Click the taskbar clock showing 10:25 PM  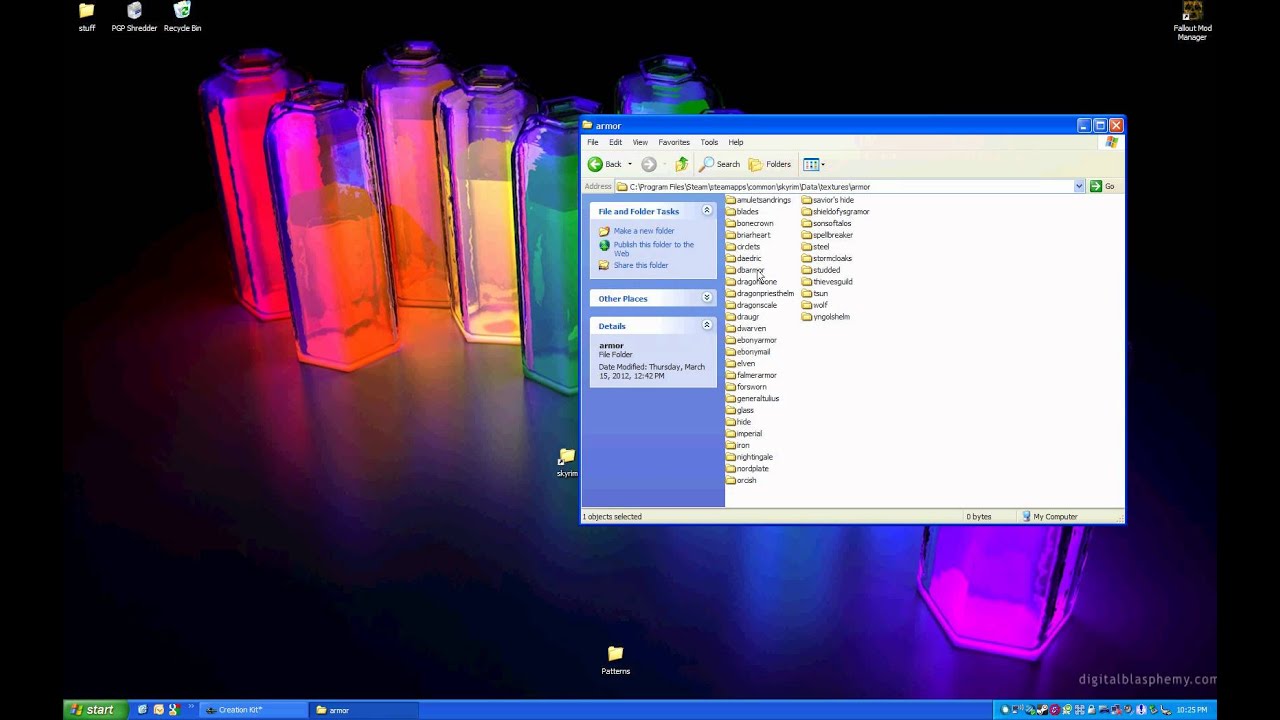coord(1192,710)
